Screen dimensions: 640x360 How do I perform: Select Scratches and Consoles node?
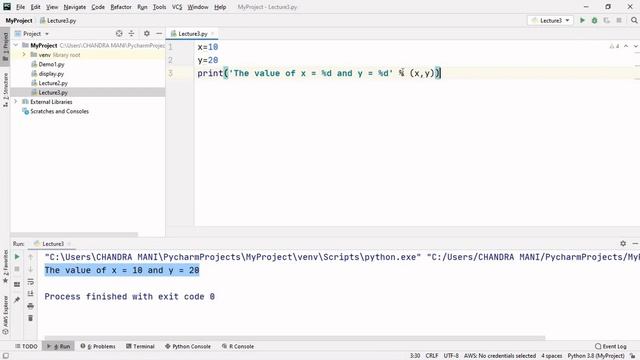pyautogui.click(x=59, y=111)
